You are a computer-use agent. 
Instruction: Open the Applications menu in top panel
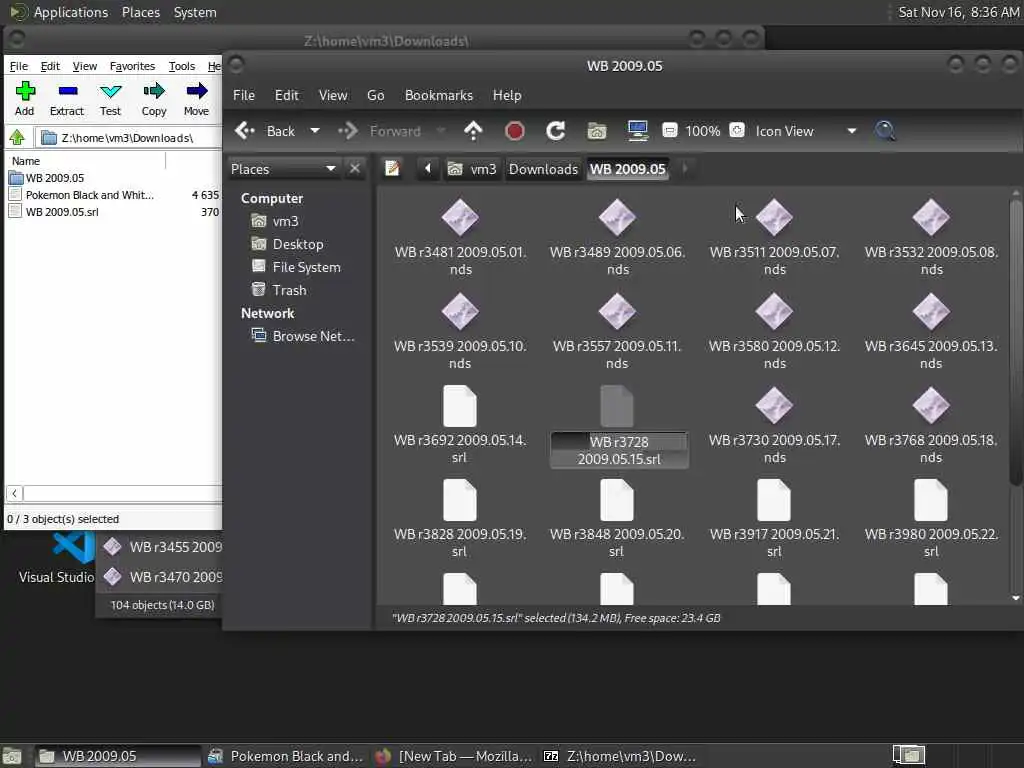pyautogui.click(x=71, y=12)
